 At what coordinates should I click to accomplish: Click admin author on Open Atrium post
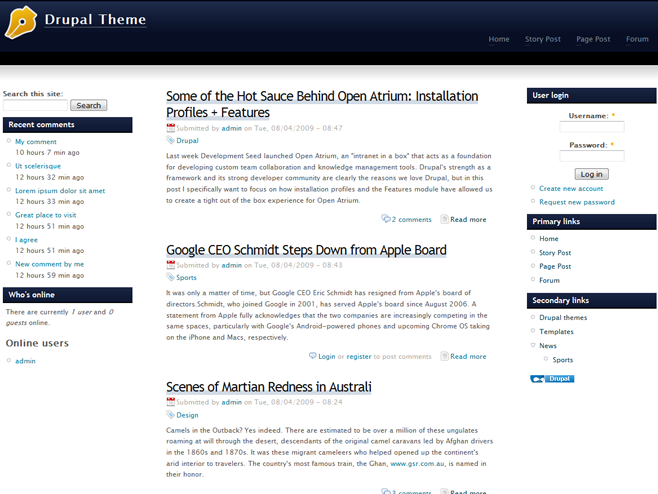click(x=232, y=128)
